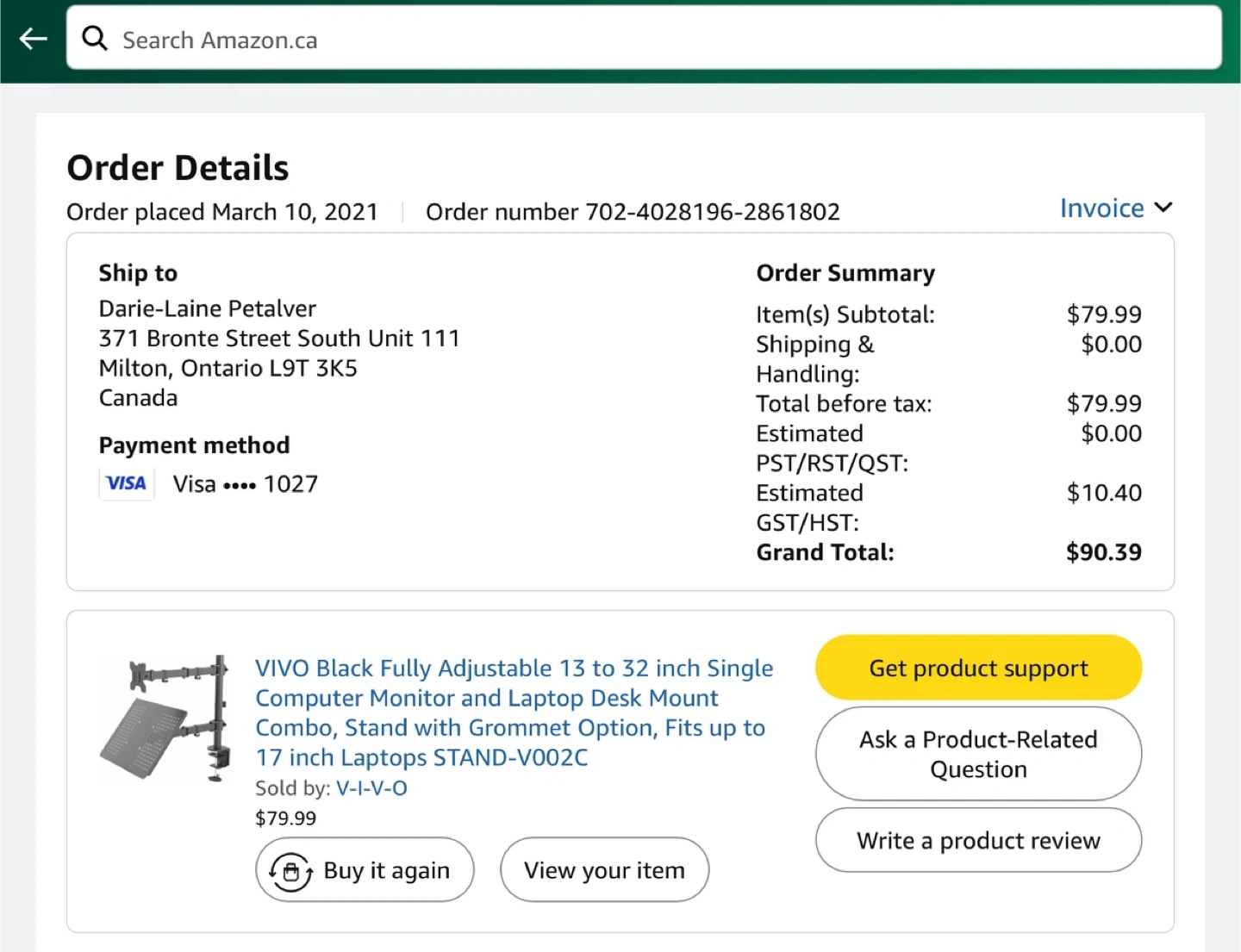
Task: Click the order number text
Action: 633,212
